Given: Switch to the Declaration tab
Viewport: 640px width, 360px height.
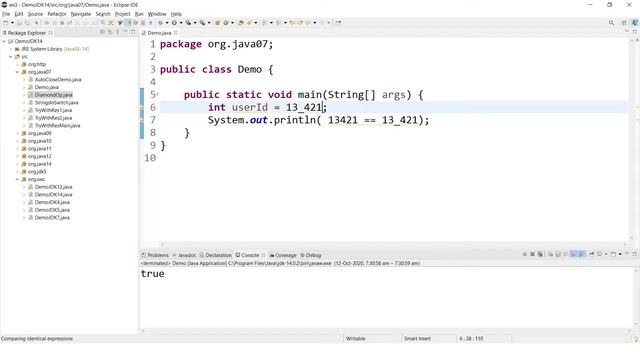Looking at the screenshot, I should (x=216, y=255).
